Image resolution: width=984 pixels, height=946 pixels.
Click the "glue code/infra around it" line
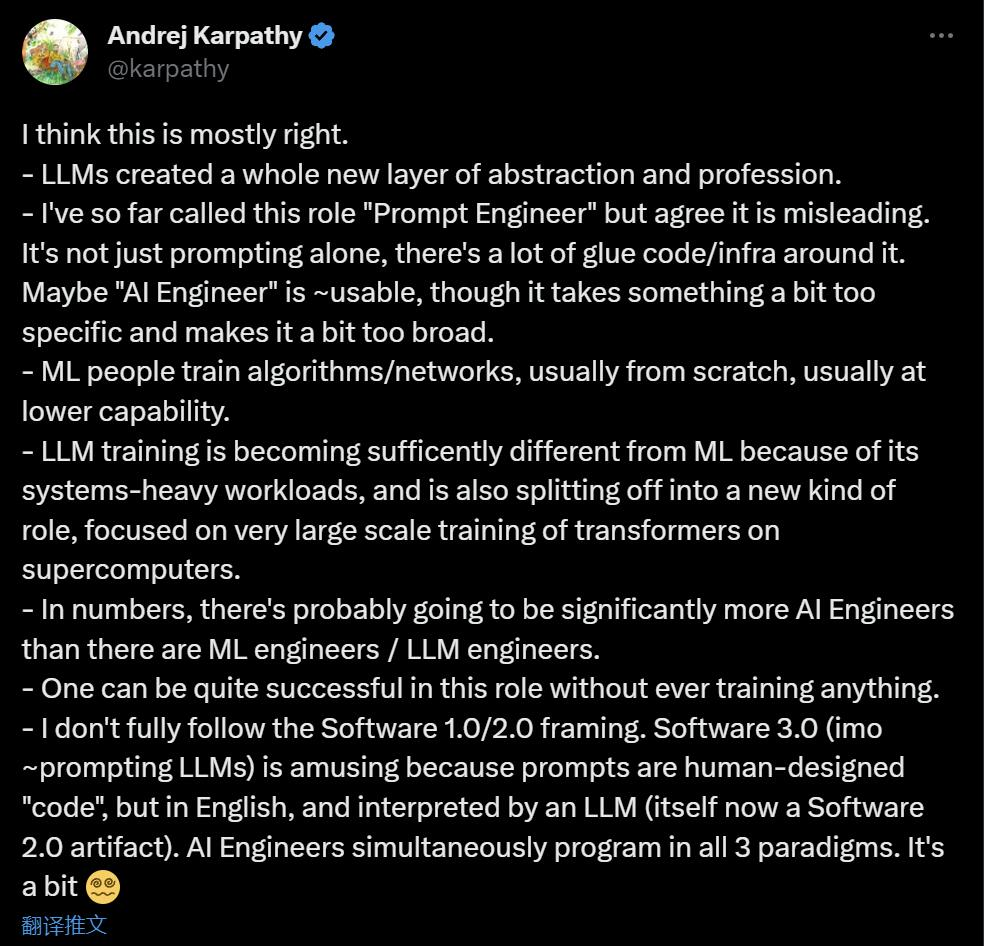[x=464, y=254]
